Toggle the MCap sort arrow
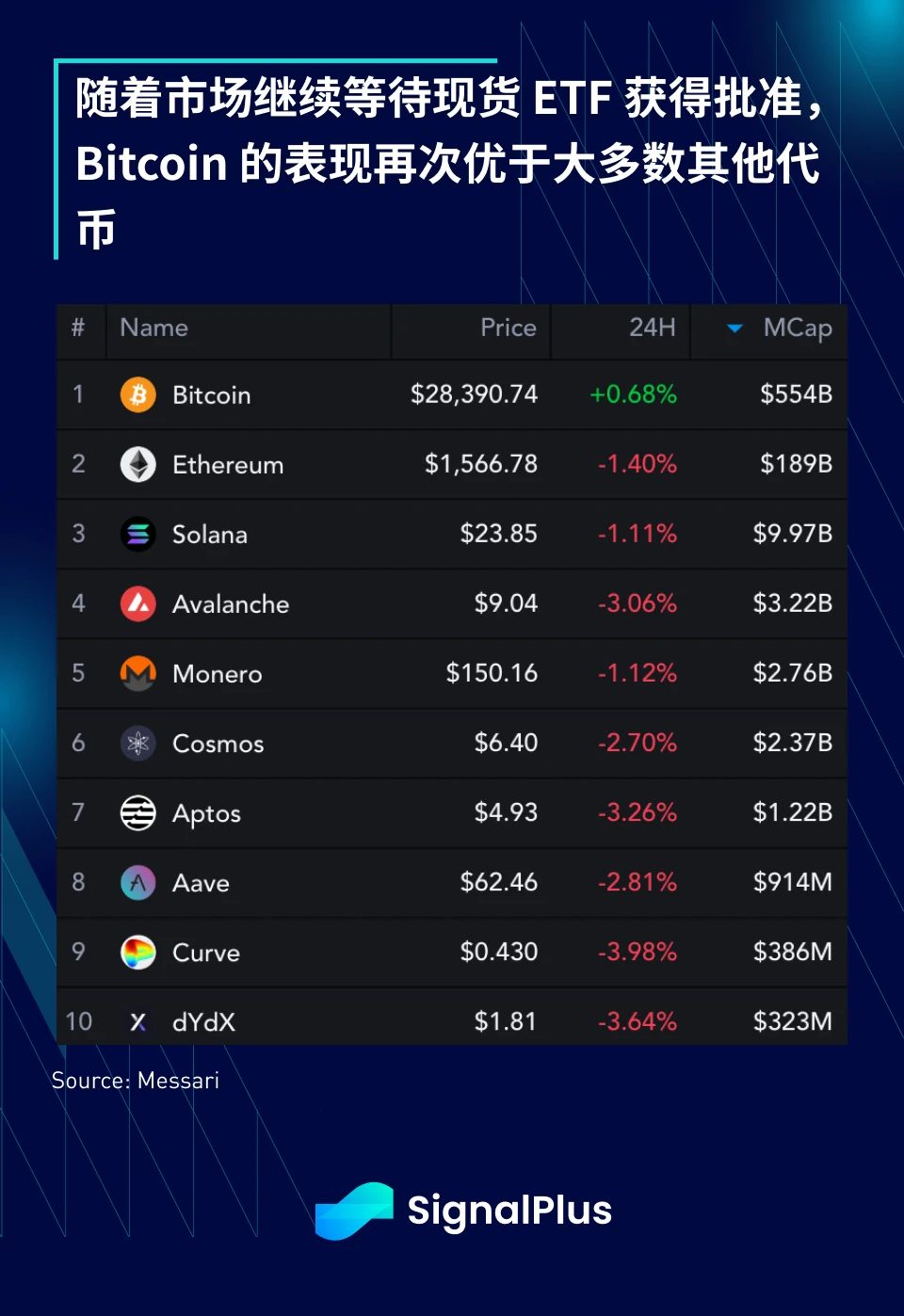This screenshot has height=1316, width=904. click(x=734, y=328)
